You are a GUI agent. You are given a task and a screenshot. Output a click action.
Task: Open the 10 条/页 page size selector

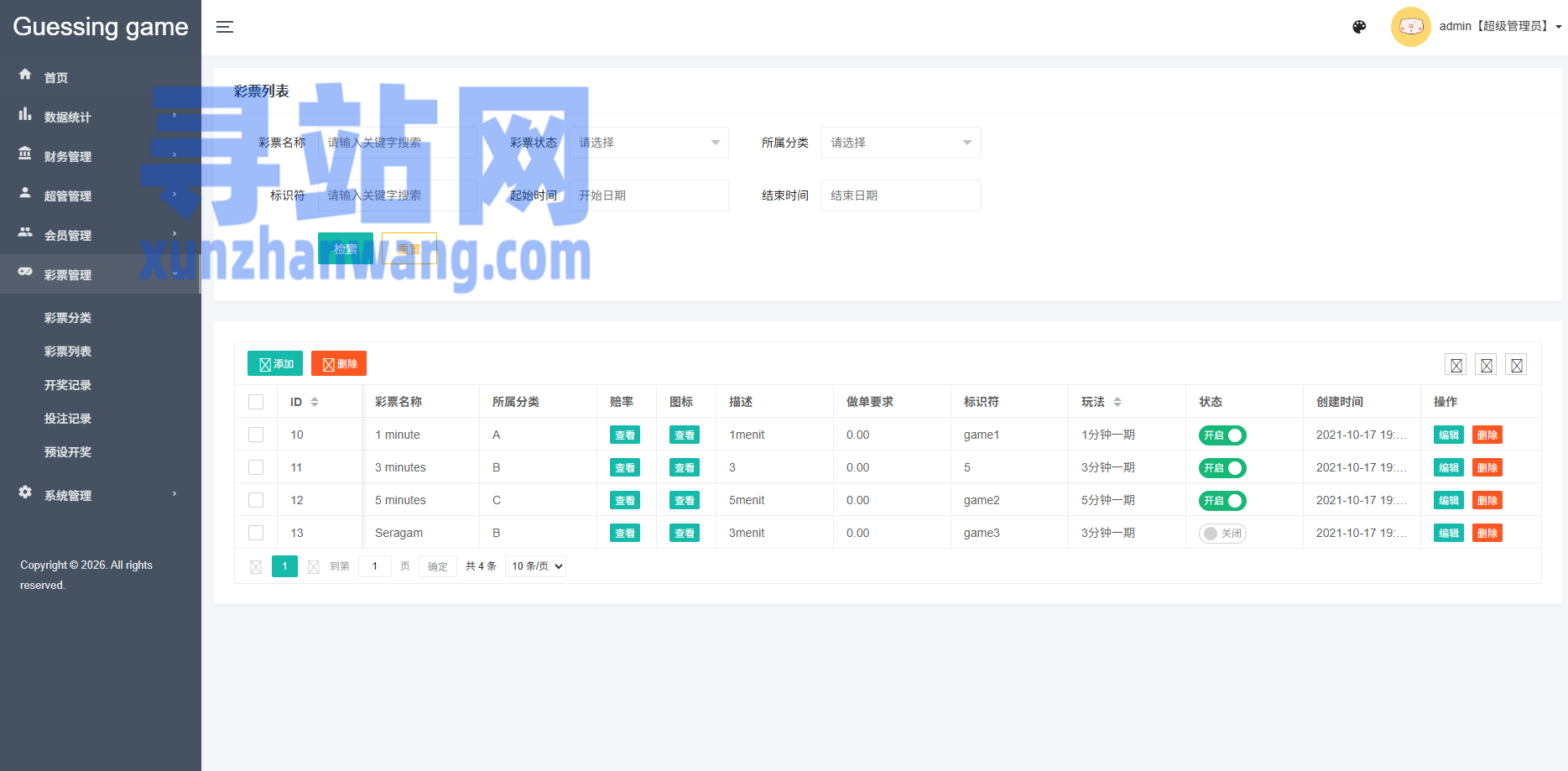[x=535, y=566]
